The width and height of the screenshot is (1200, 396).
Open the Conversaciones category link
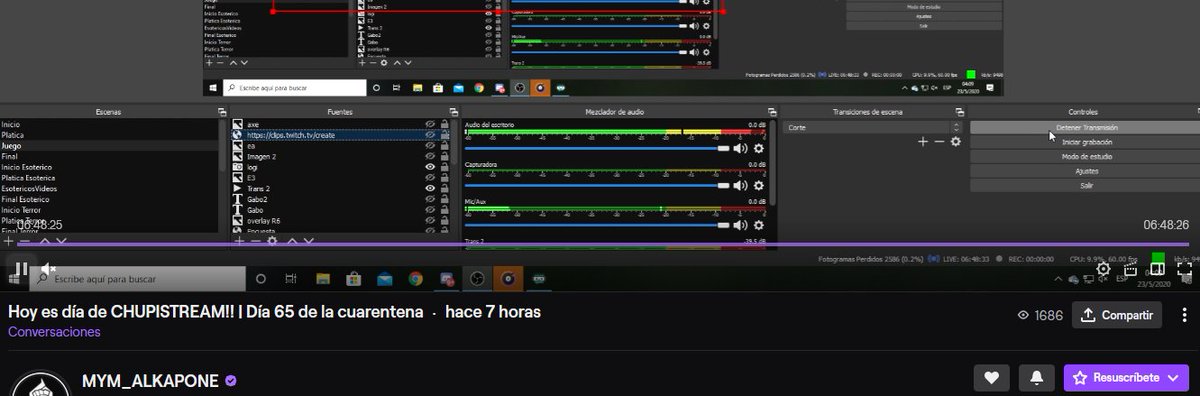(54, 332)
